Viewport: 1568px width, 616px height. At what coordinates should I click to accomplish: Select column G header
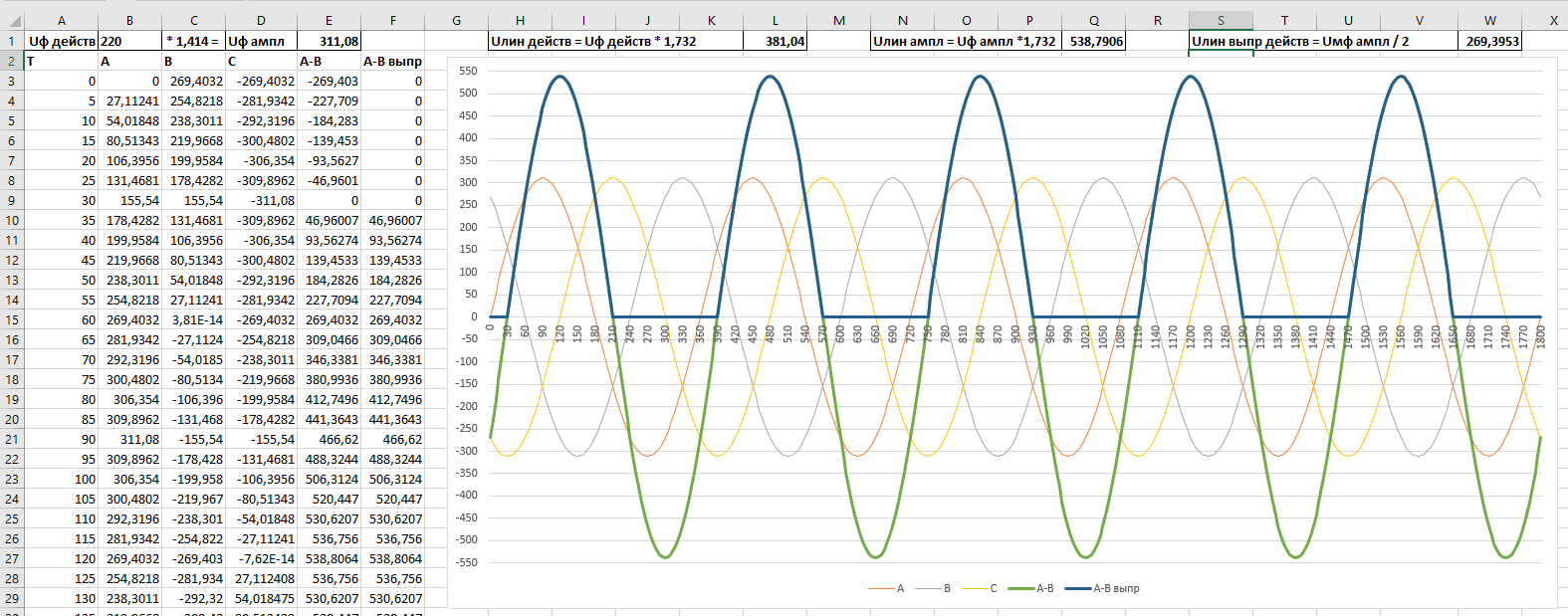pos(456,20)
